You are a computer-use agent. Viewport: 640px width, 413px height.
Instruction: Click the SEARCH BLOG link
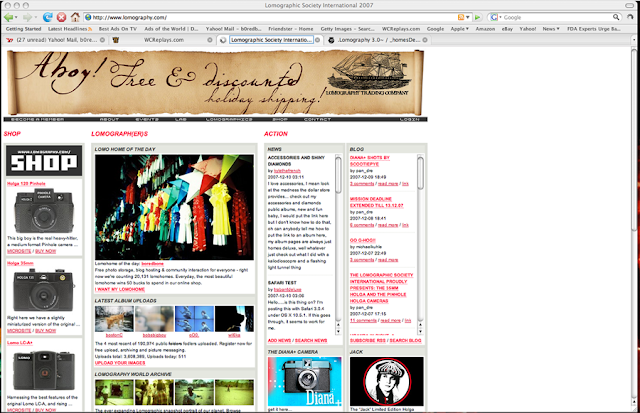coord(405,340)
